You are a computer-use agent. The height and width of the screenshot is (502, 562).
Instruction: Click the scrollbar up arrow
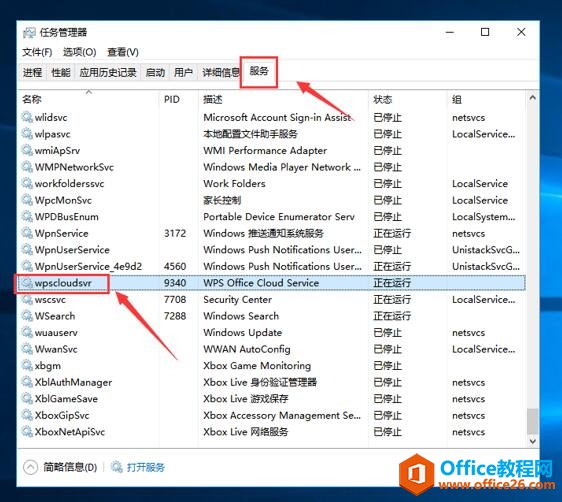pos(532,97)
